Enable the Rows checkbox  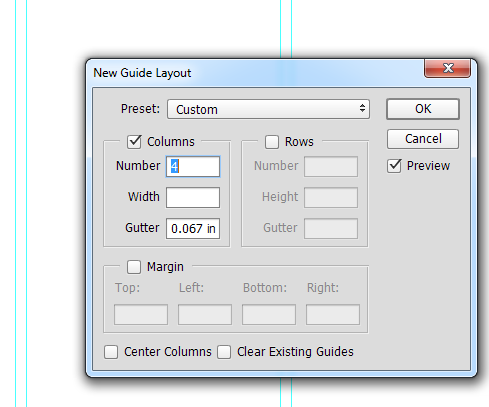(x=272, y=142)
